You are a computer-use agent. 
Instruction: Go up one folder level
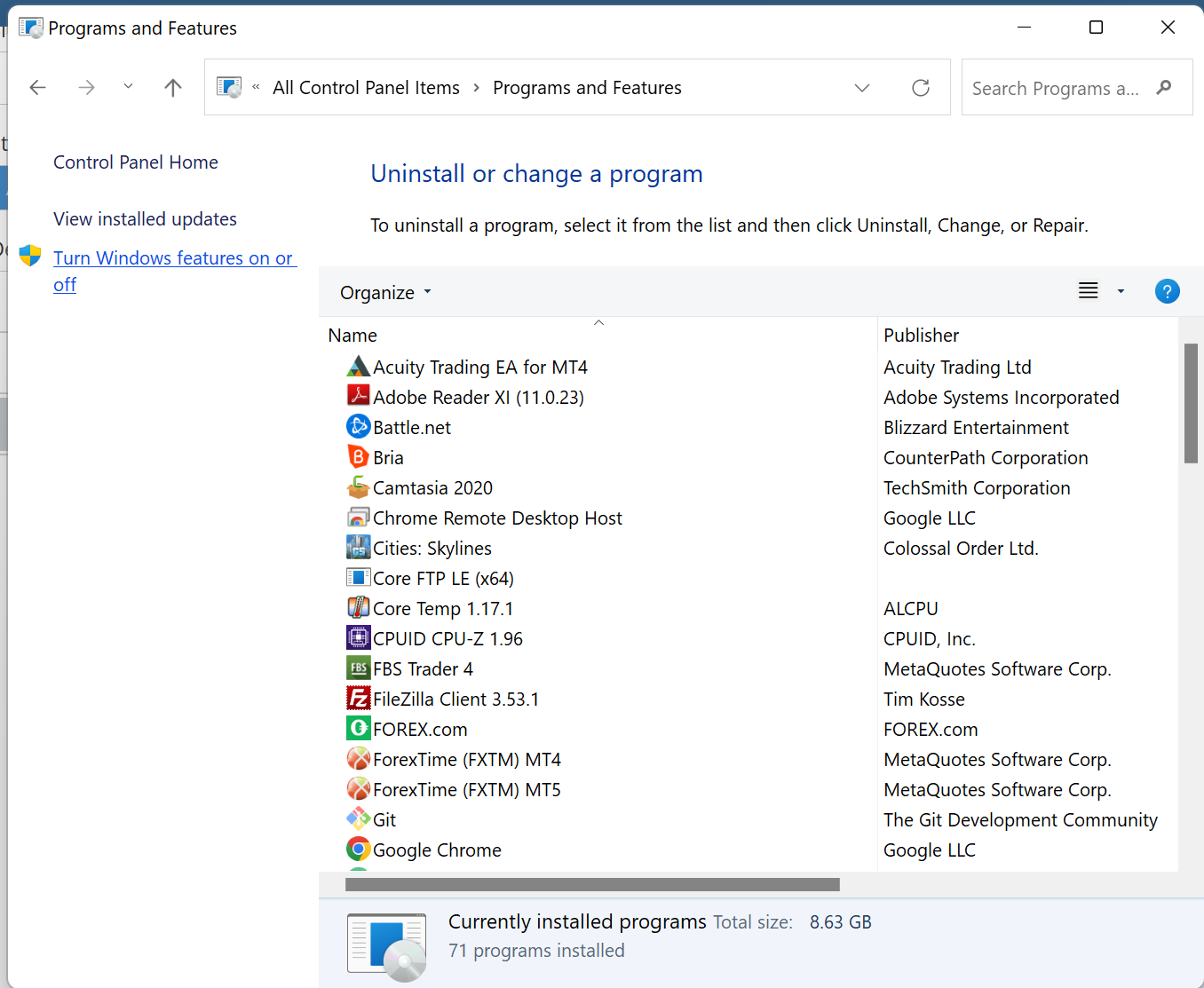pos(173,87)
